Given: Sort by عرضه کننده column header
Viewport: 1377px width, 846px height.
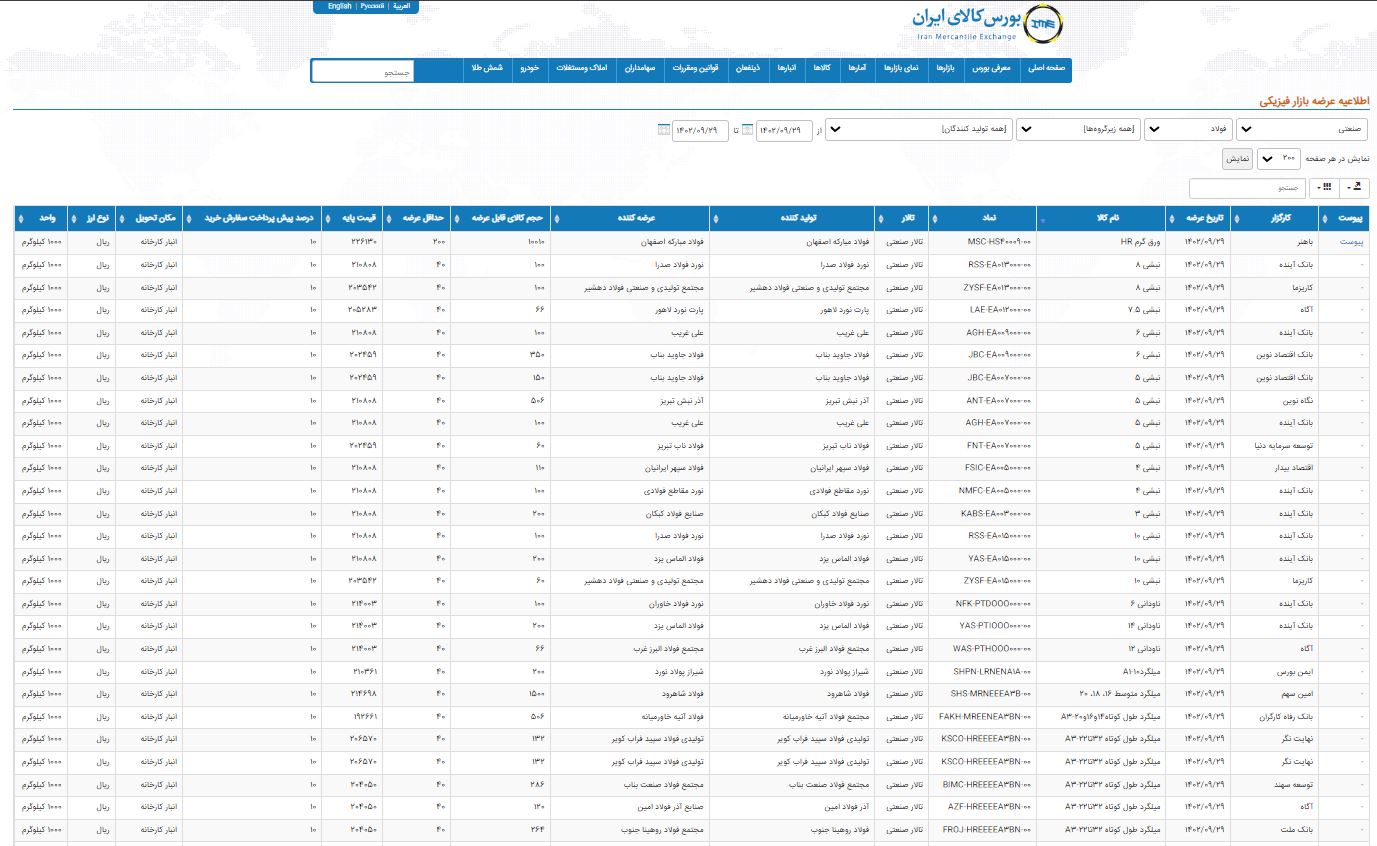Looking at the screenshot, I should pos(630,218).
